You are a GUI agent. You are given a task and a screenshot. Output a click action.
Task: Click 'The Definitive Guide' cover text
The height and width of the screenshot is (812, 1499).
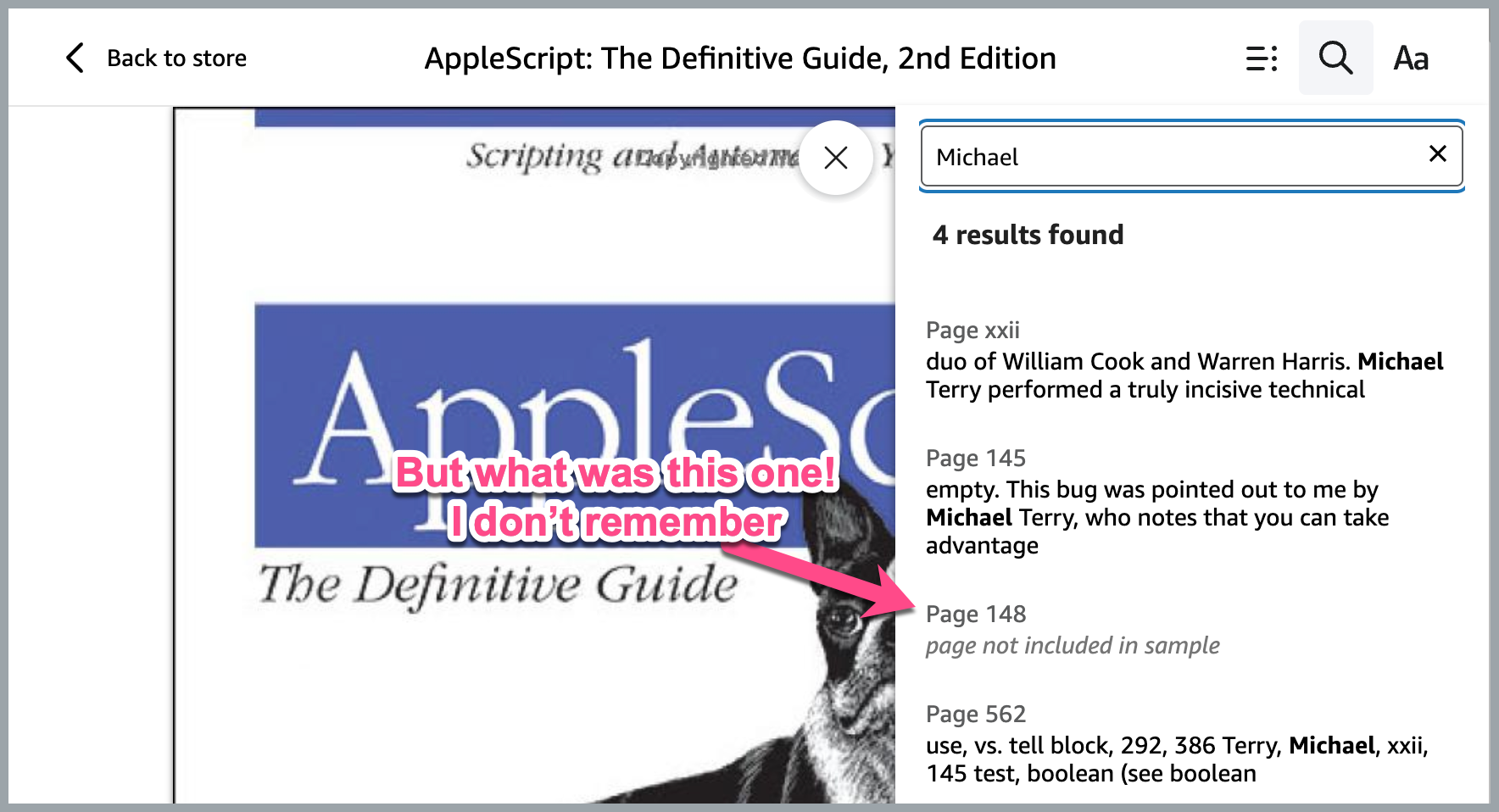498,584
